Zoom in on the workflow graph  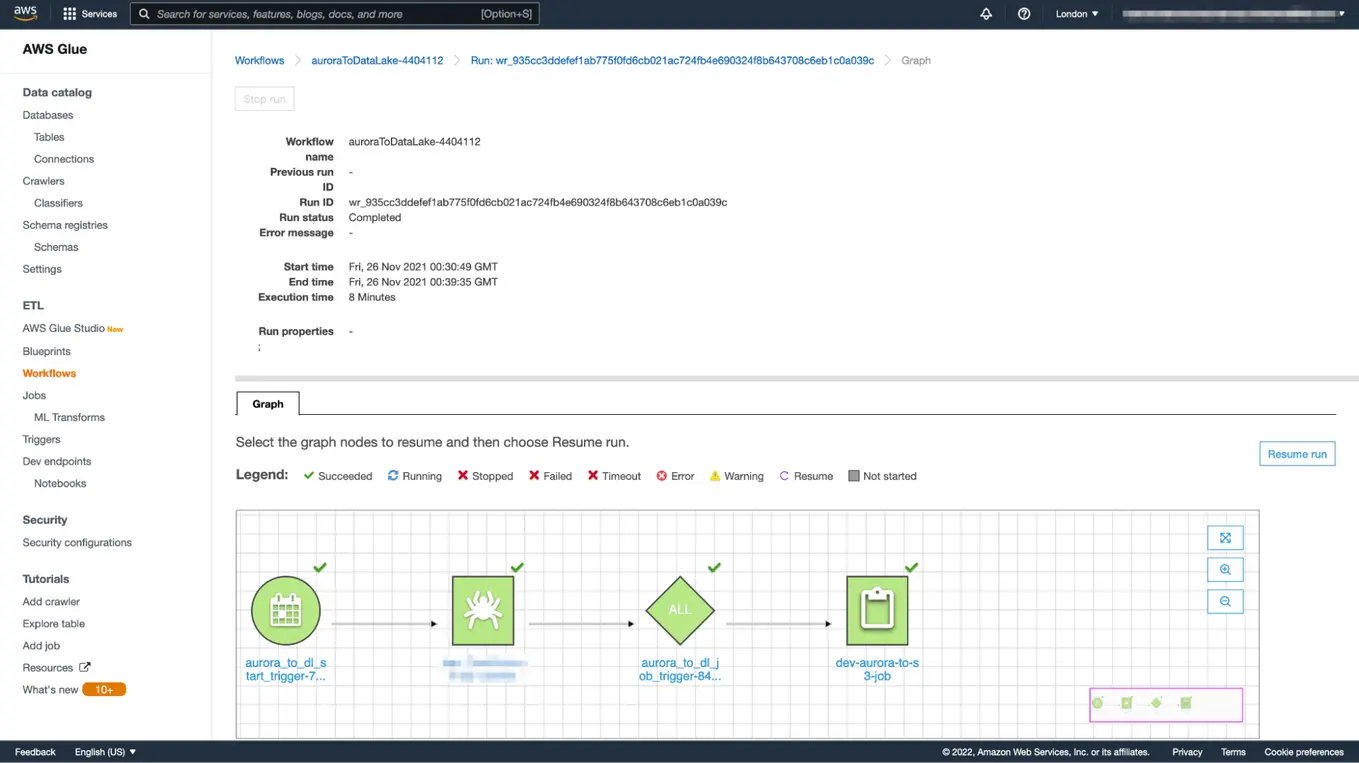(x=1225, y=569)
